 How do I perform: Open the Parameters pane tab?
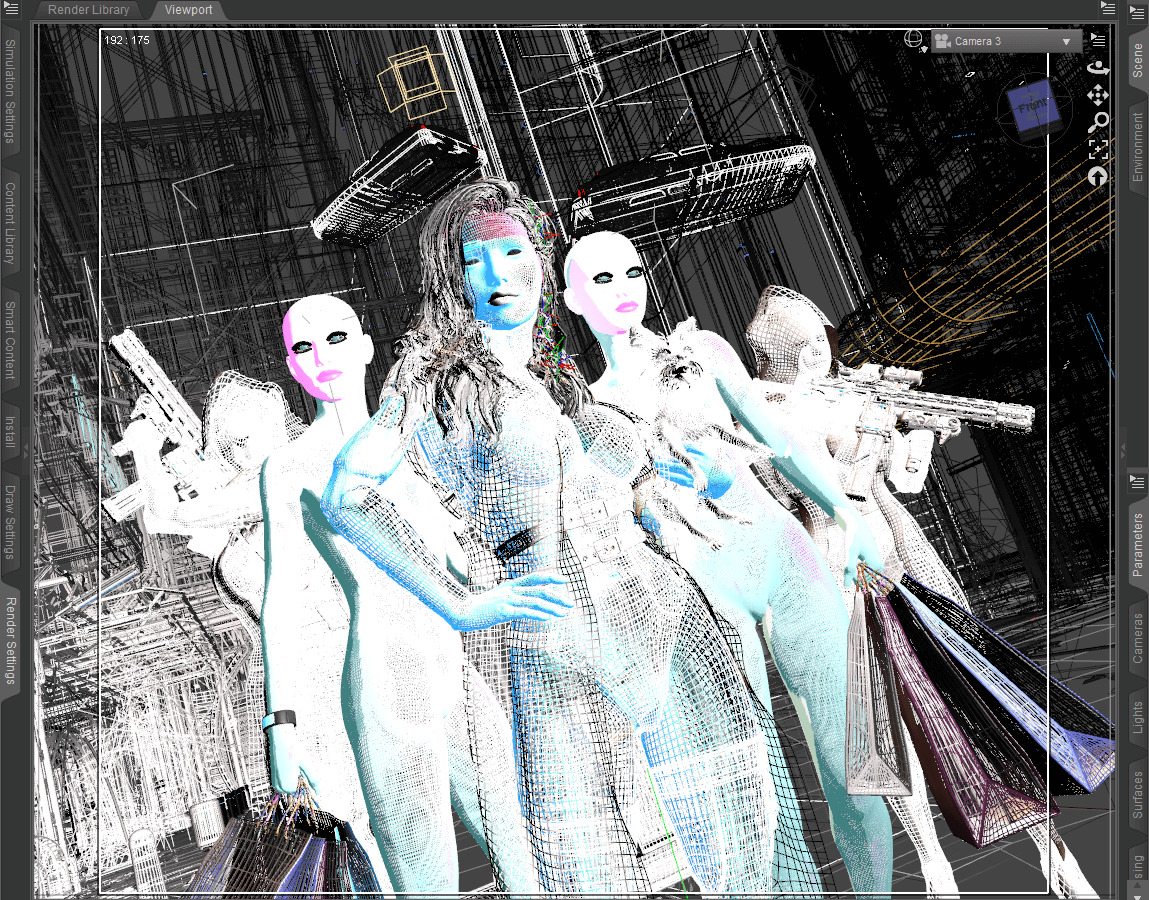[1138, 545]
